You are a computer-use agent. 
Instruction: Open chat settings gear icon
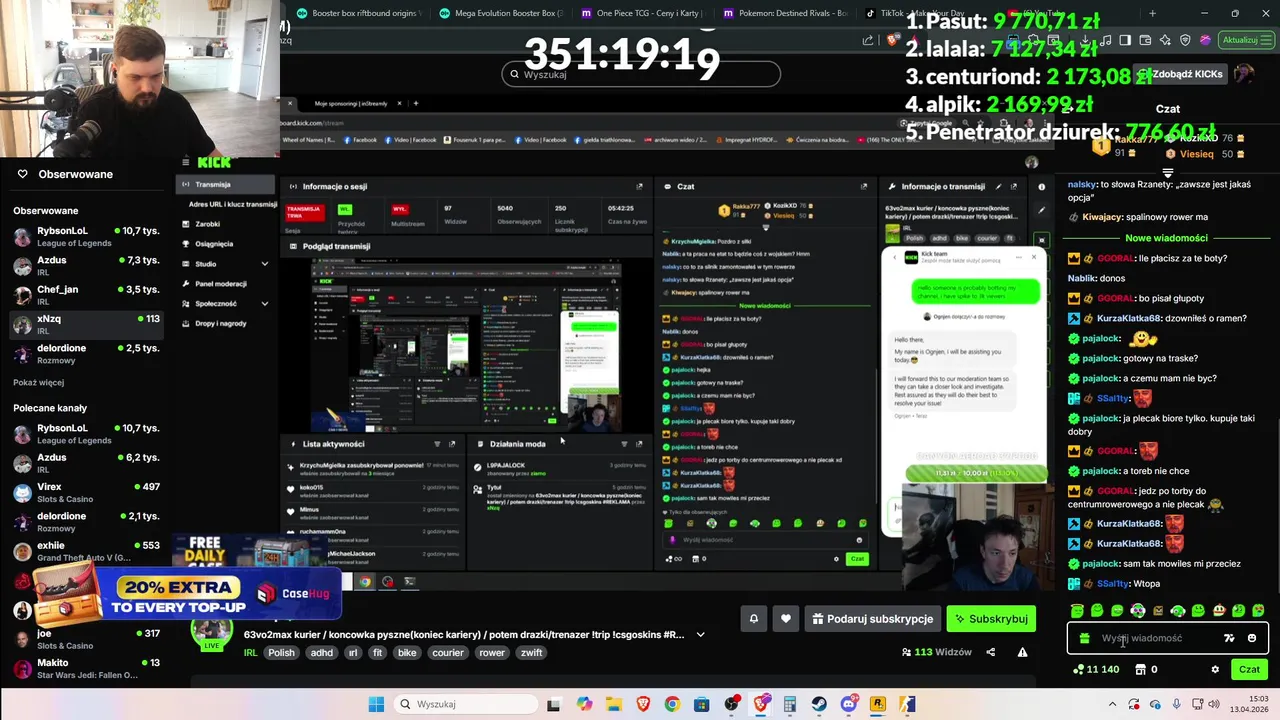(1215, 669)
